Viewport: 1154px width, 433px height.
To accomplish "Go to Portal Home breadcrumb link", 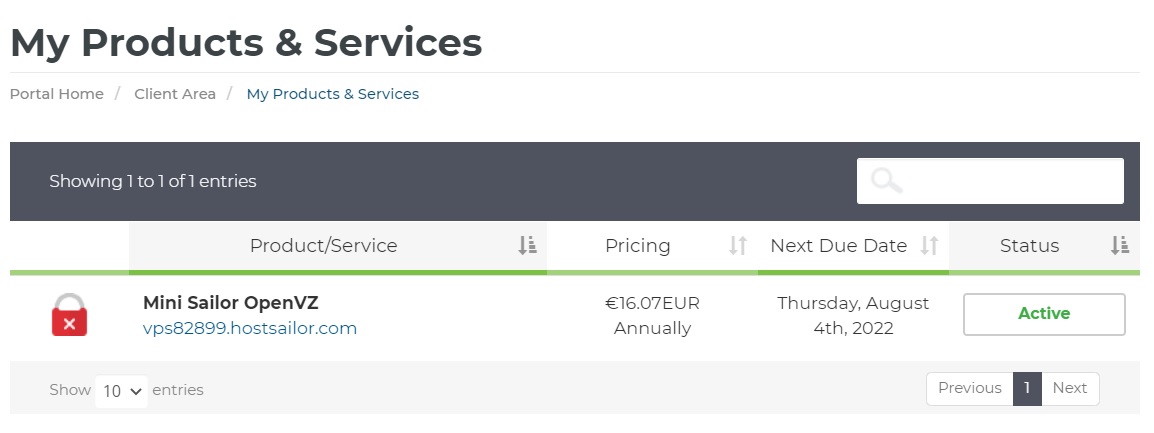I will click(x=57, y=94).
